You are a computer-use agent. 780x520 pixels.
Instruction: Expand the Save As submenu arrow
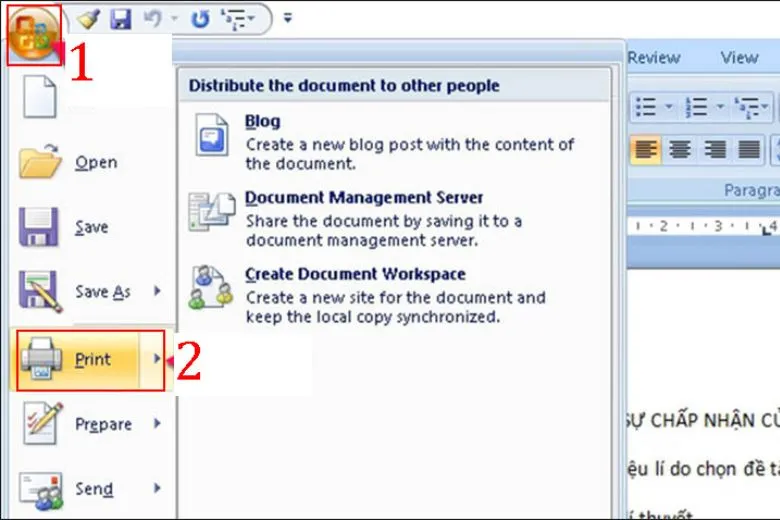click(x=157, y=292)
